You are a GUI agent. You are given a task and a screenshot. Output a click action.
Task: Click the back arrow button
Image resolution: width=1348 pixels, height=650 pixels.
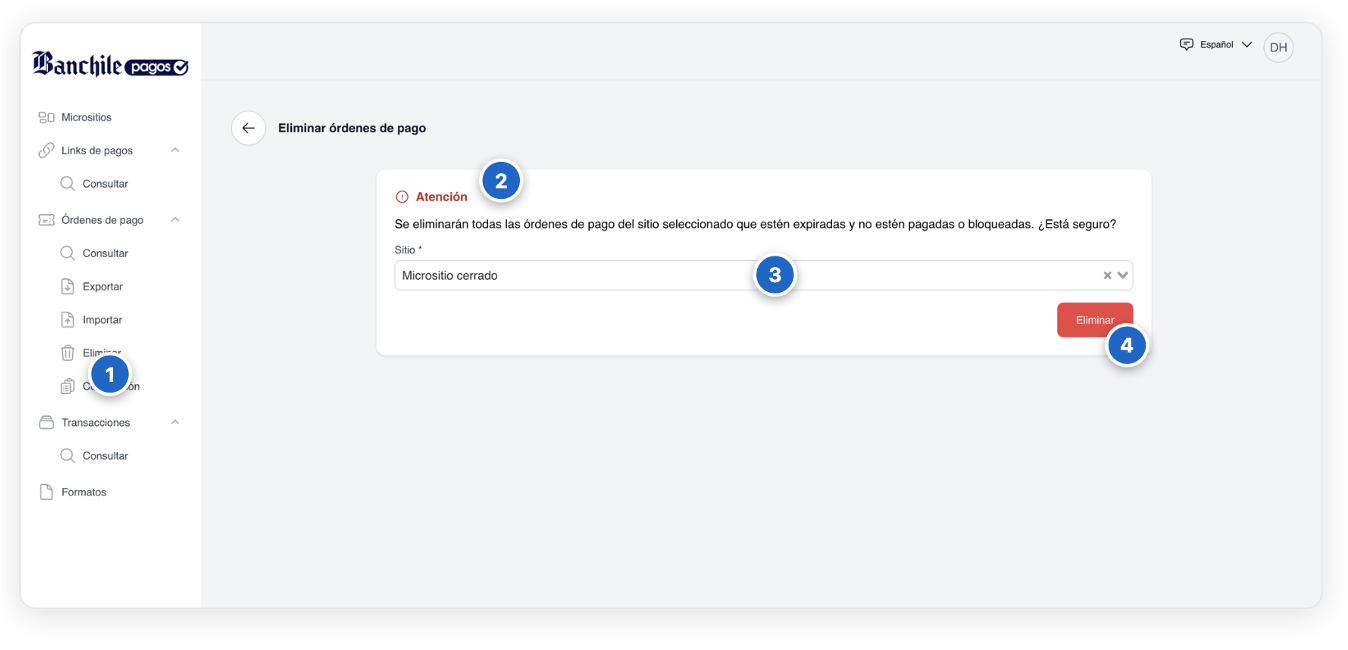coord(248,128)
